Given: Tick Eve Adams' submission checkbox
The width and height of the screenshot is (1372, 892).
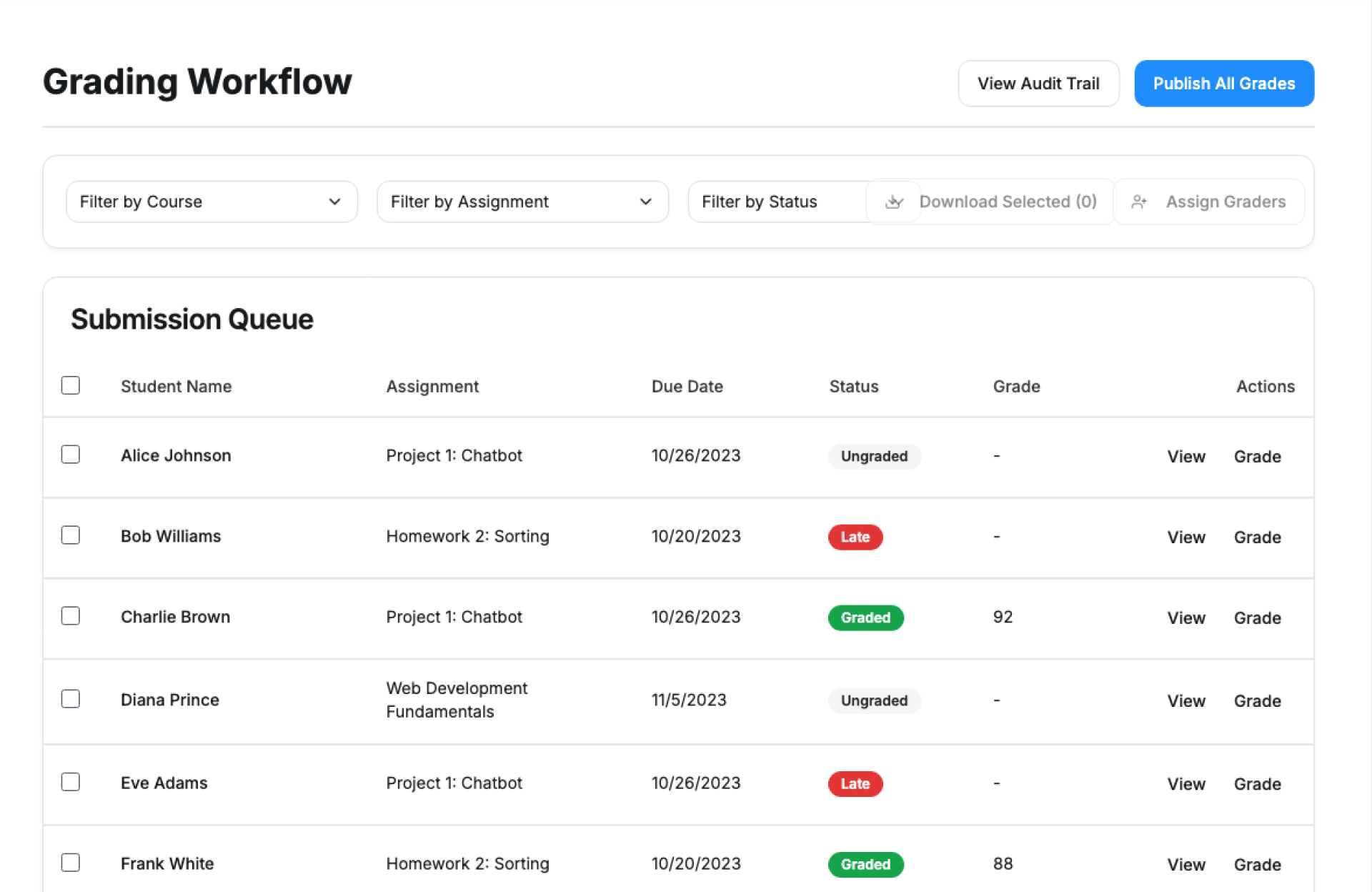Looking at the screenshot, I should (x=71, y=782).
